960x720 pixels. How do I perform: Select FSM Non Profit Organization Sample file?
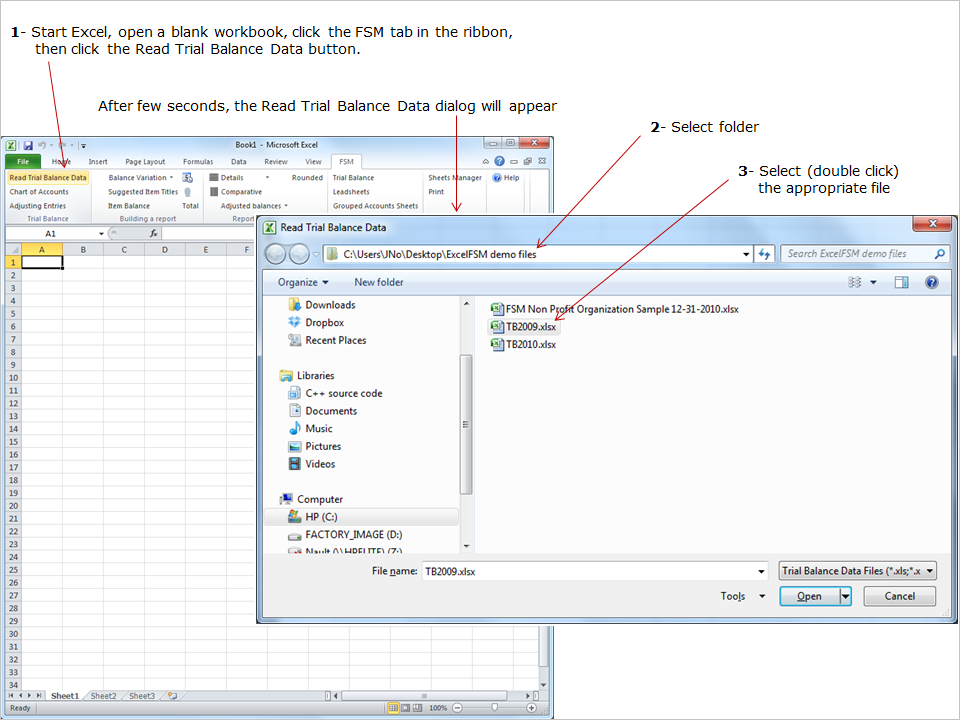[x=615, y=309]
